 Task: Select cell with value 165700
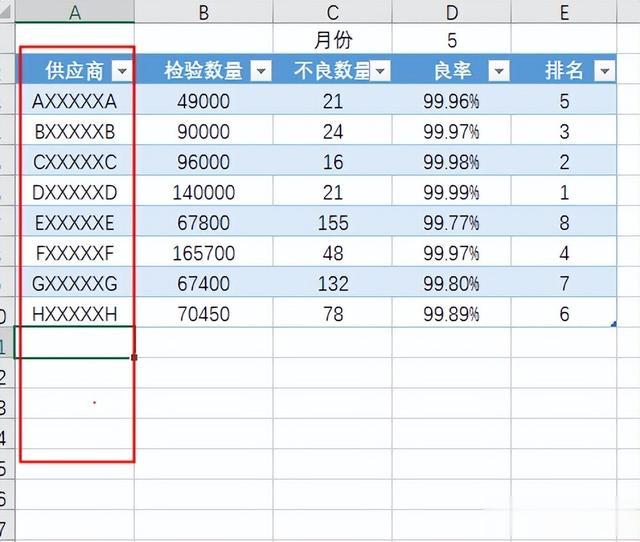pos(204,252)
